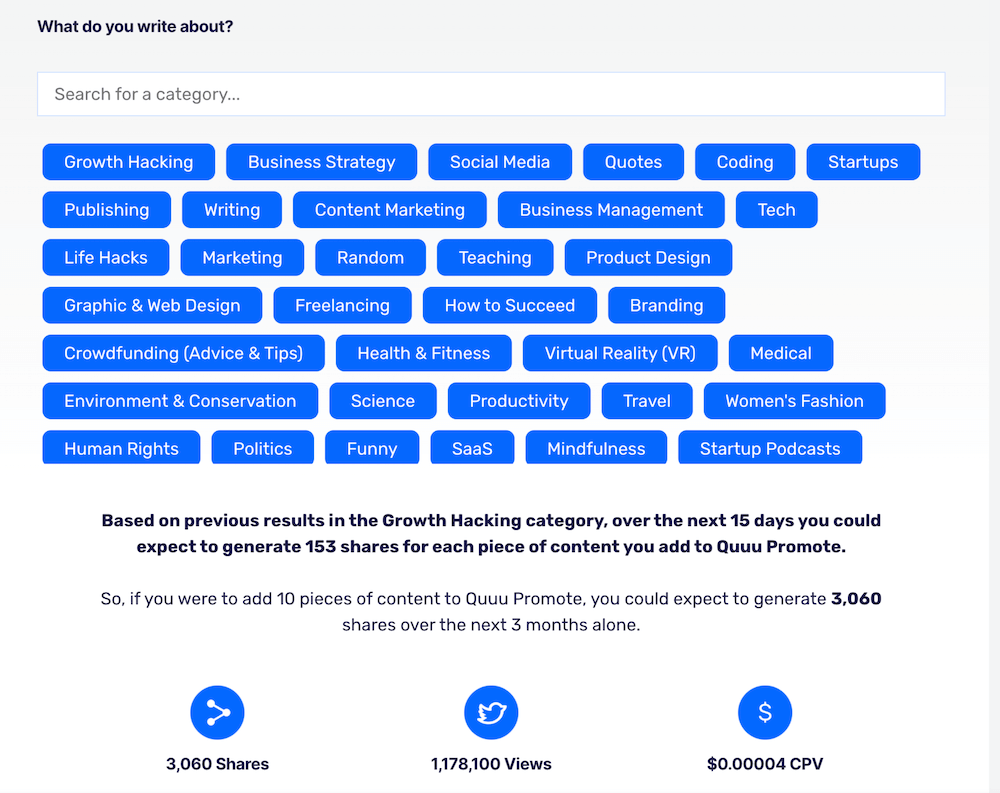Click the Shares icon circle
This screenshot has height=793, width=1000.
(217, 712)
